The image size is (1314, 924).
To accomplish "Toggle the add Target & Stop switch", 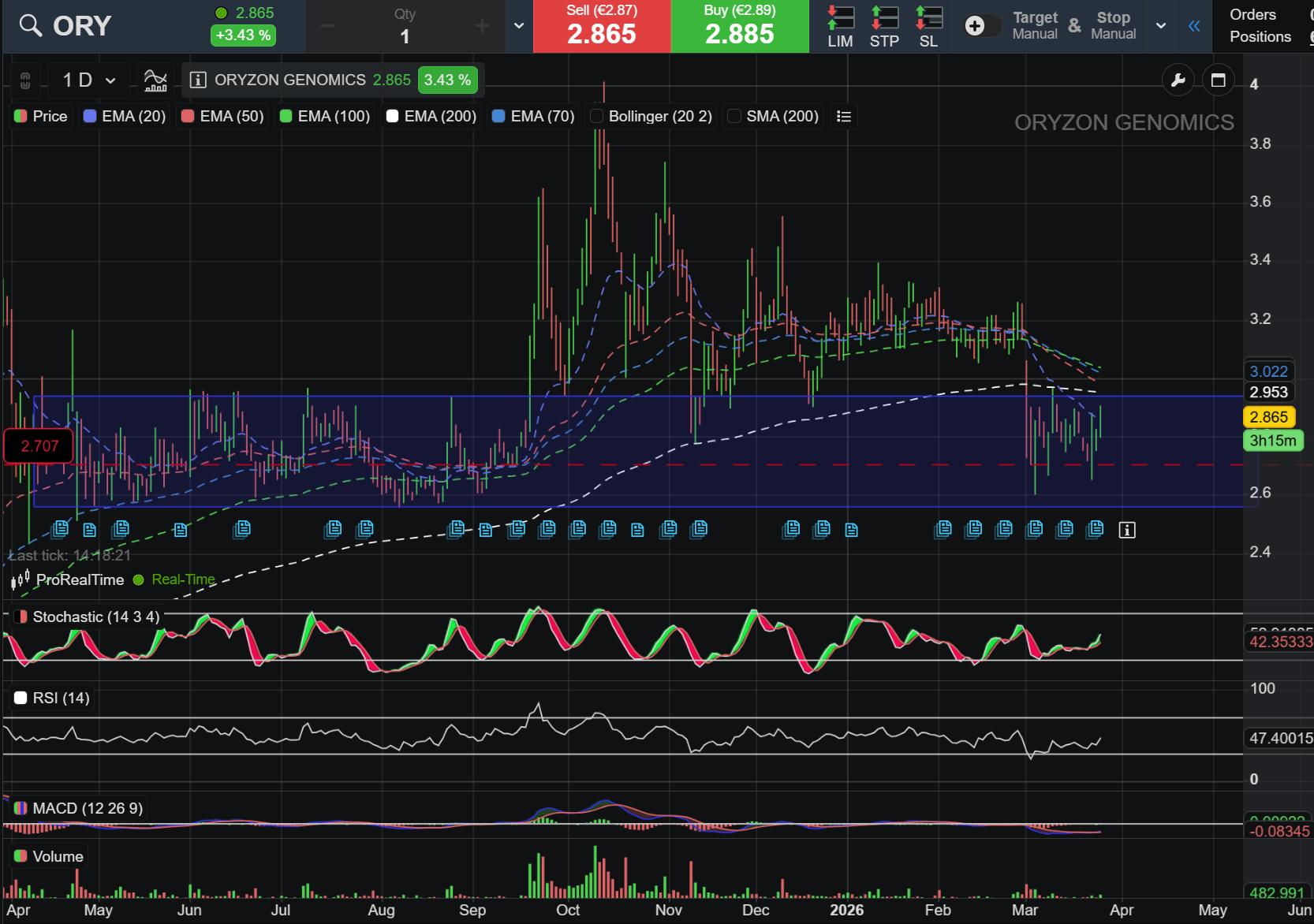I will [982, 26].
